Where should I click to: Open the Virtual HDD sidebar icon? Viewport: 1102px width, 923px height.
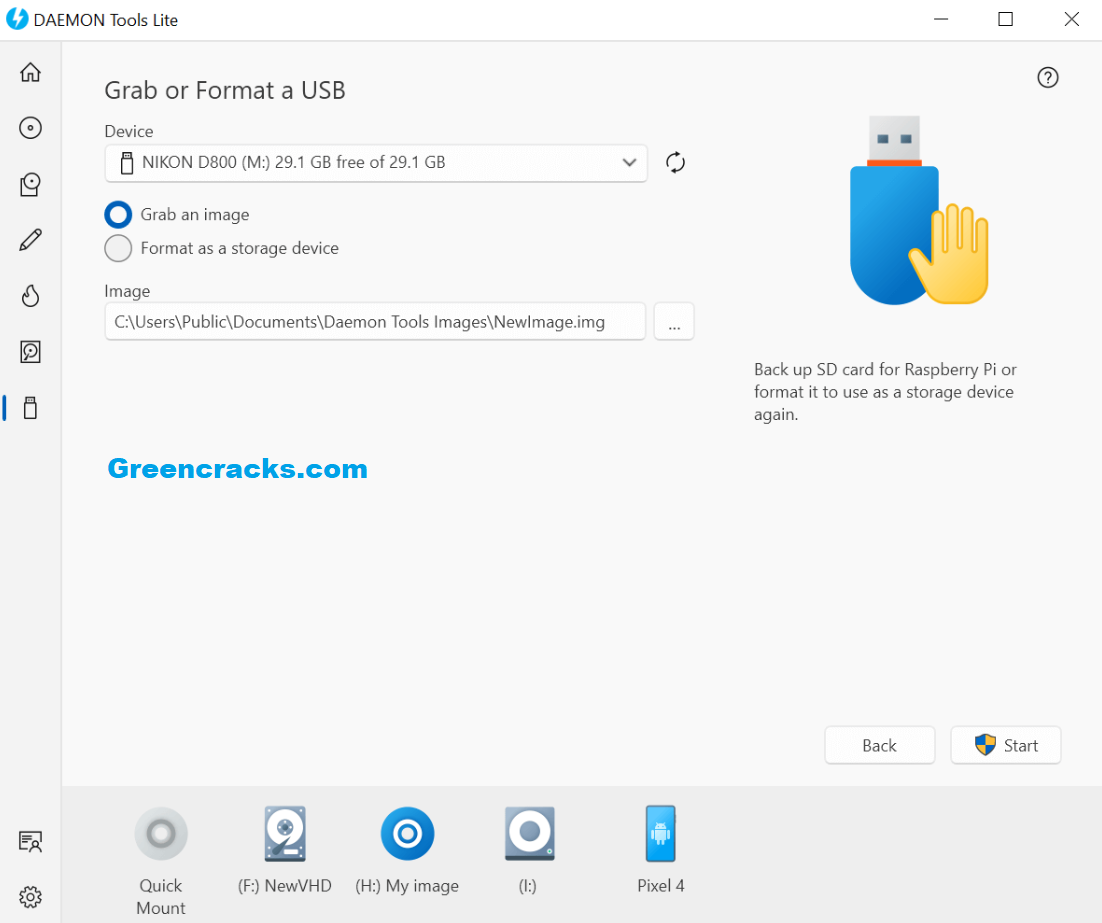[x=30, y=351]
